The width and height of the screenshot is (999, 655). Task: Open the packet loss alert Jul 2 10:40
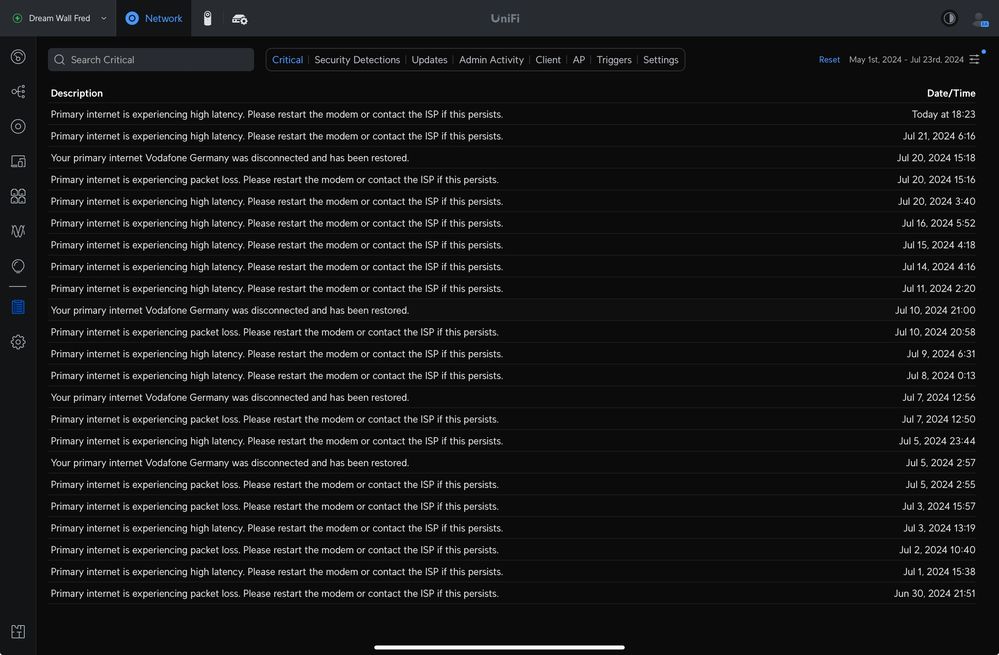pos(513,550)
